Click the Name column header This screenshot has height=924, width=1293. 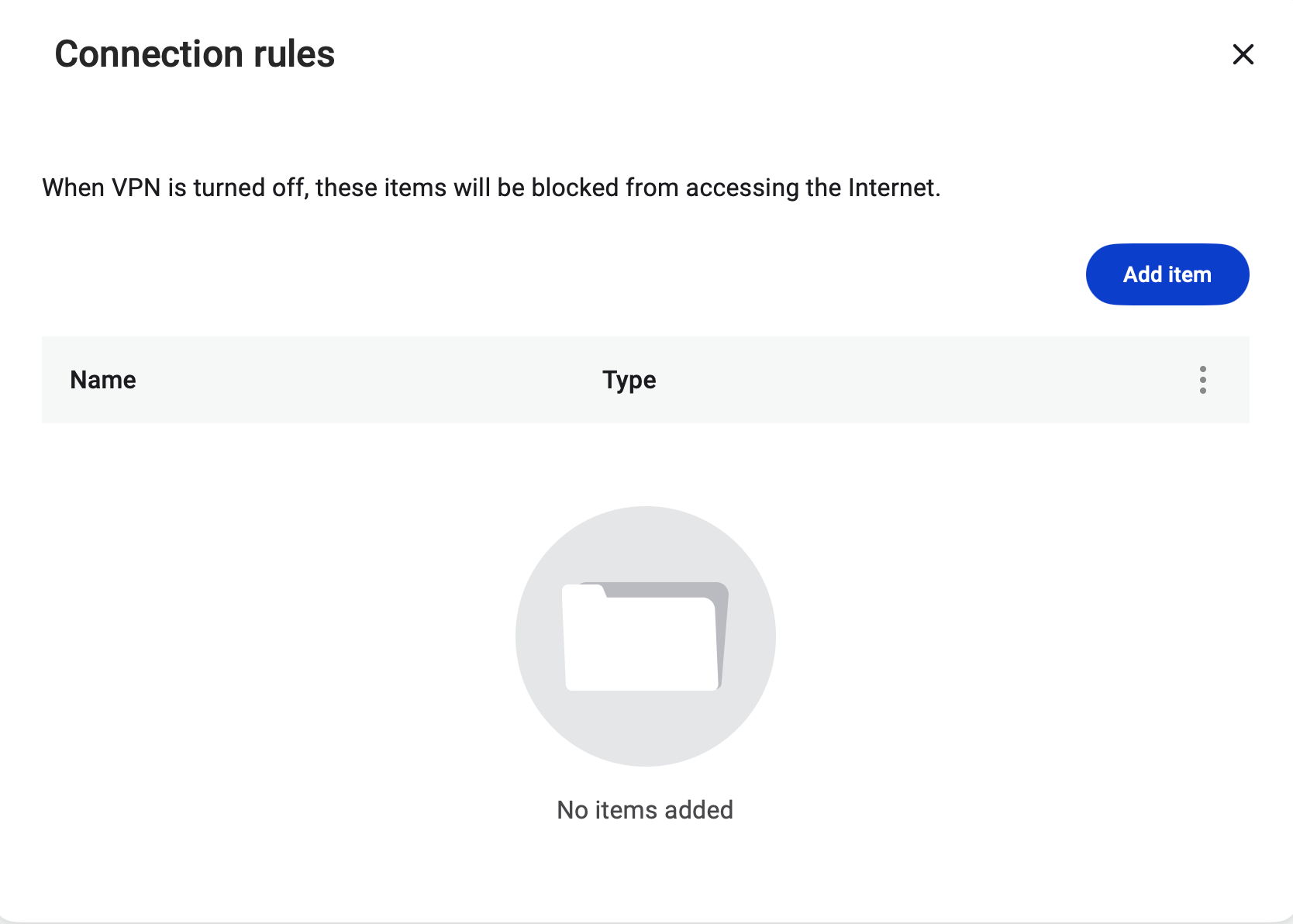coord(102,380)
